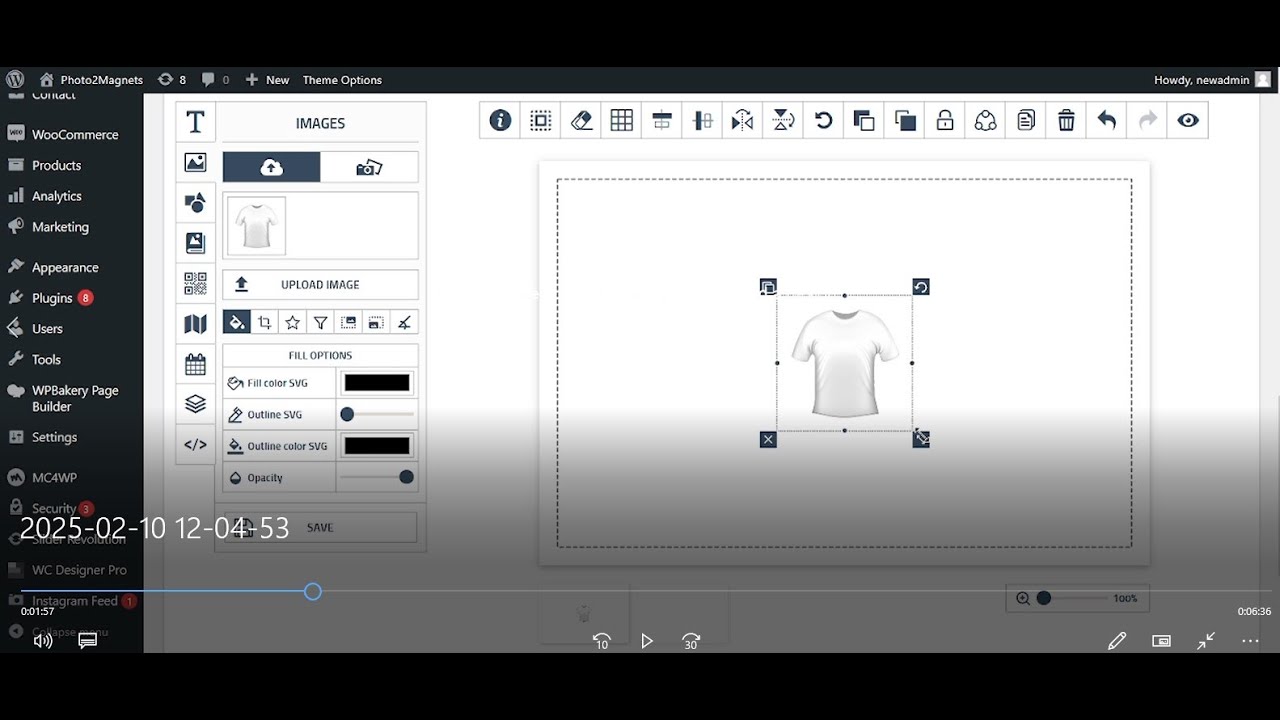Open the Outline color SVG swatch
This screenshot has height=720, width=1280.
click(377, 446)
